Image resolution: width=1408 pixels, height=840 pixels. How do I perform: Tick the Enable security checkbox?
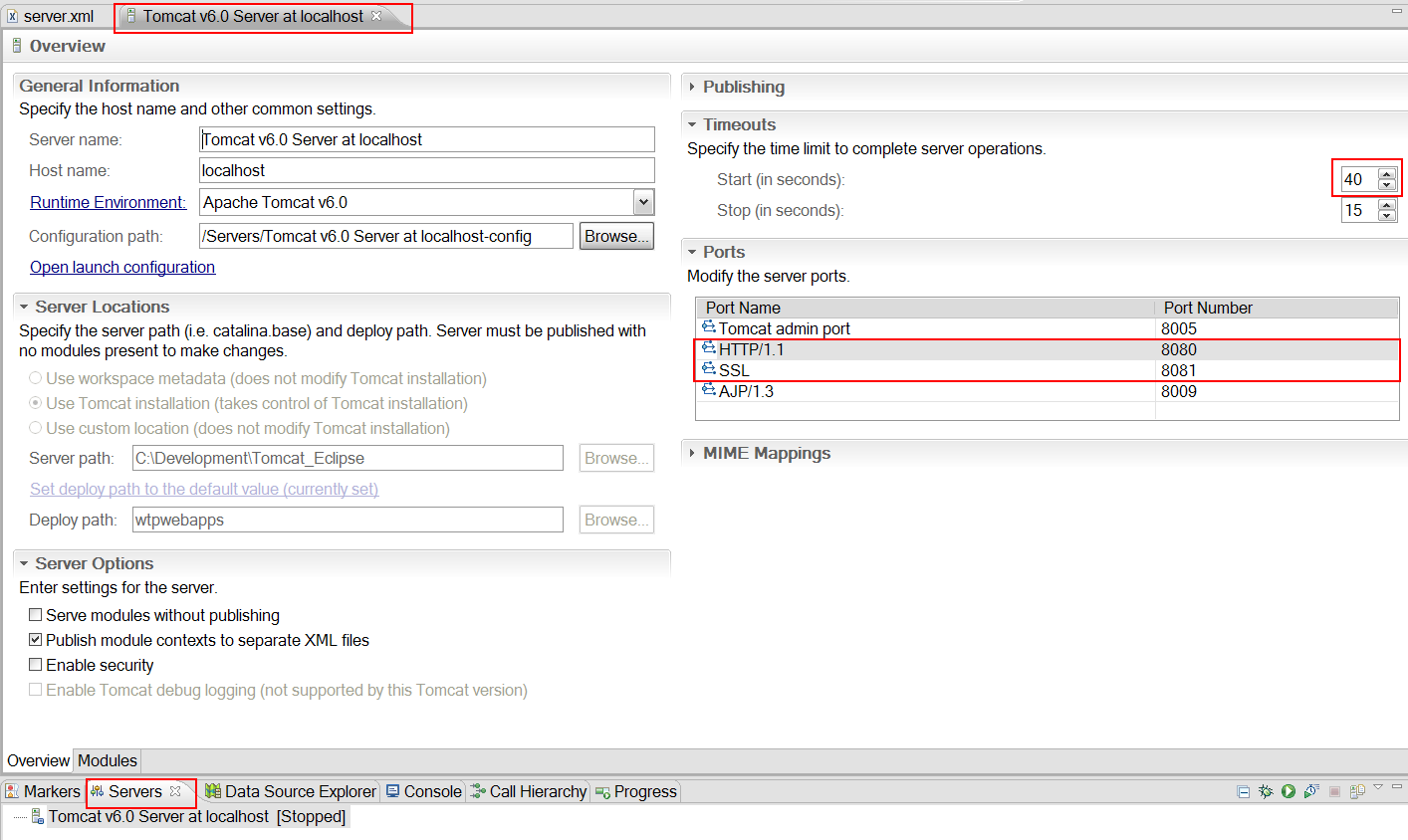36,665
